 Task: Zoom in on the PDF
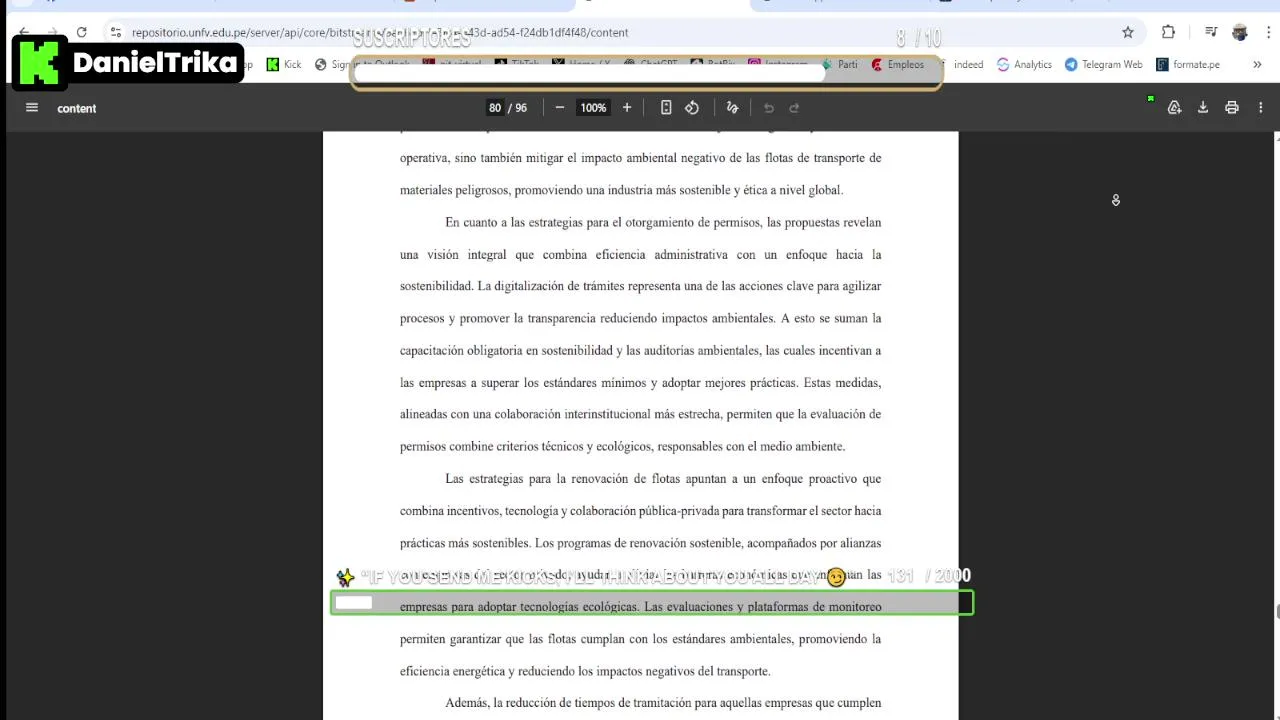coord(627,108)
